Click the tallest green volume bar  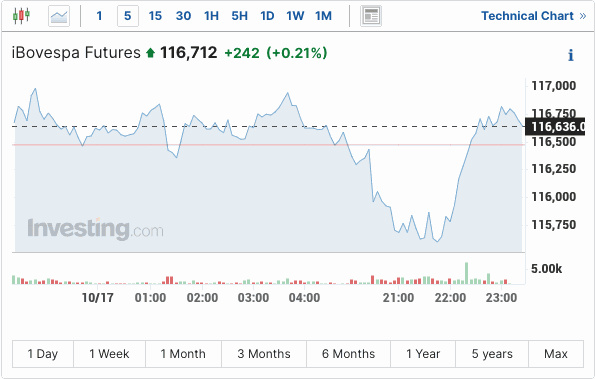(466, 273)
